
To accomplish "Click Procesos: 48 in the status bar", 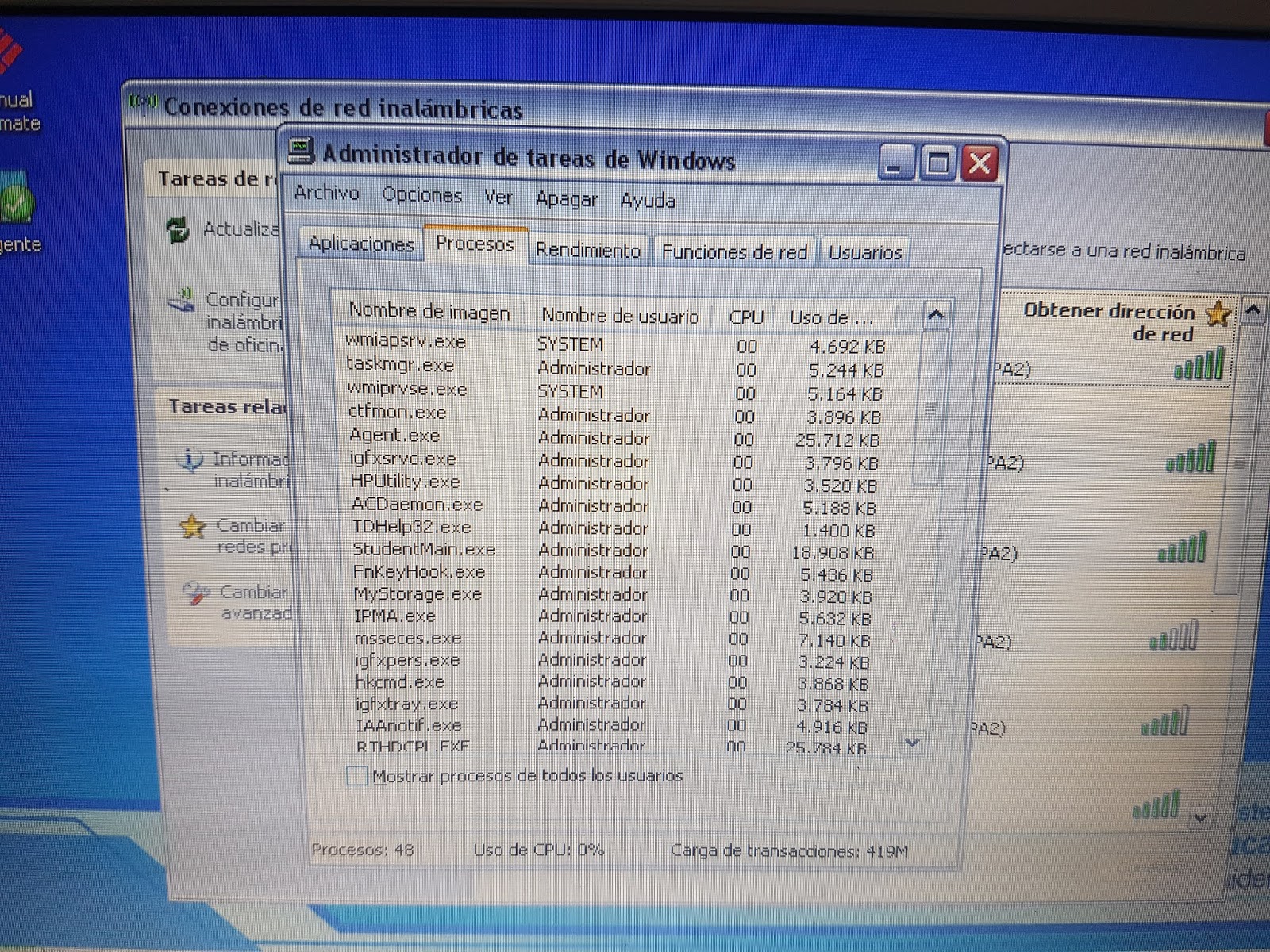I will pos(363,850).
